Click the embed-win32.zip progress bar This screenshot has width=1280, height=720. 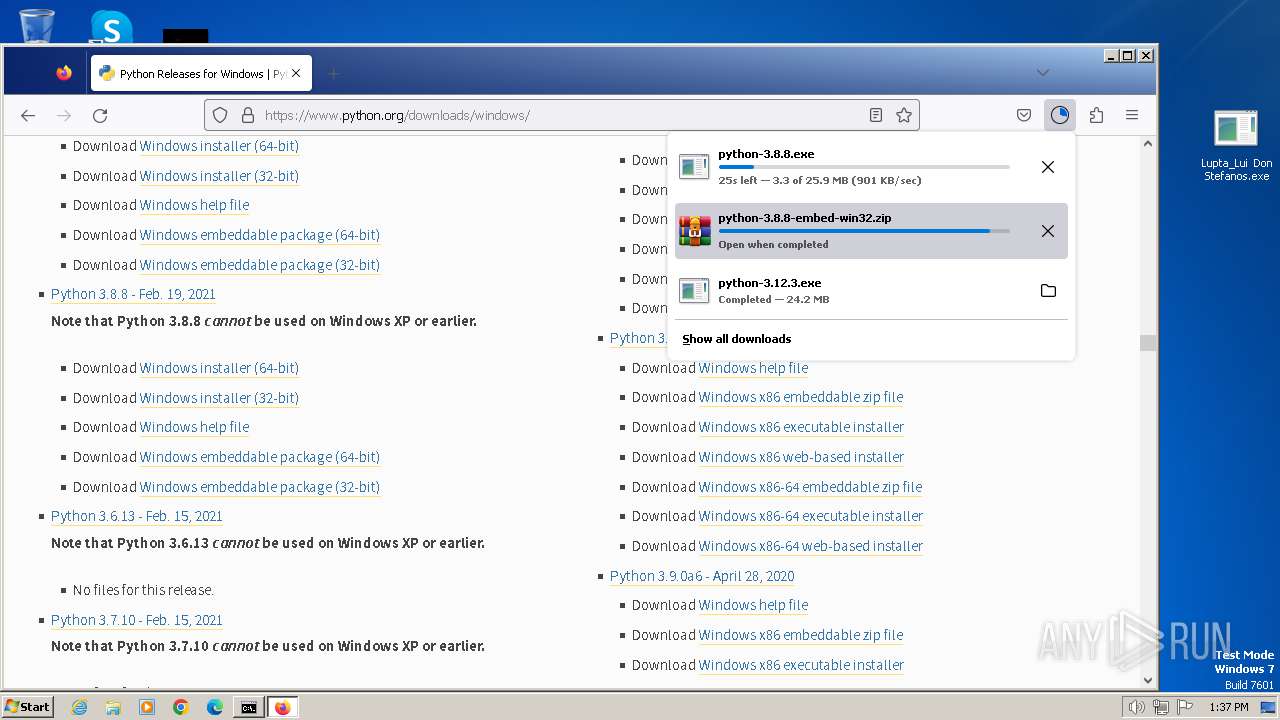[x=864, y=231]
